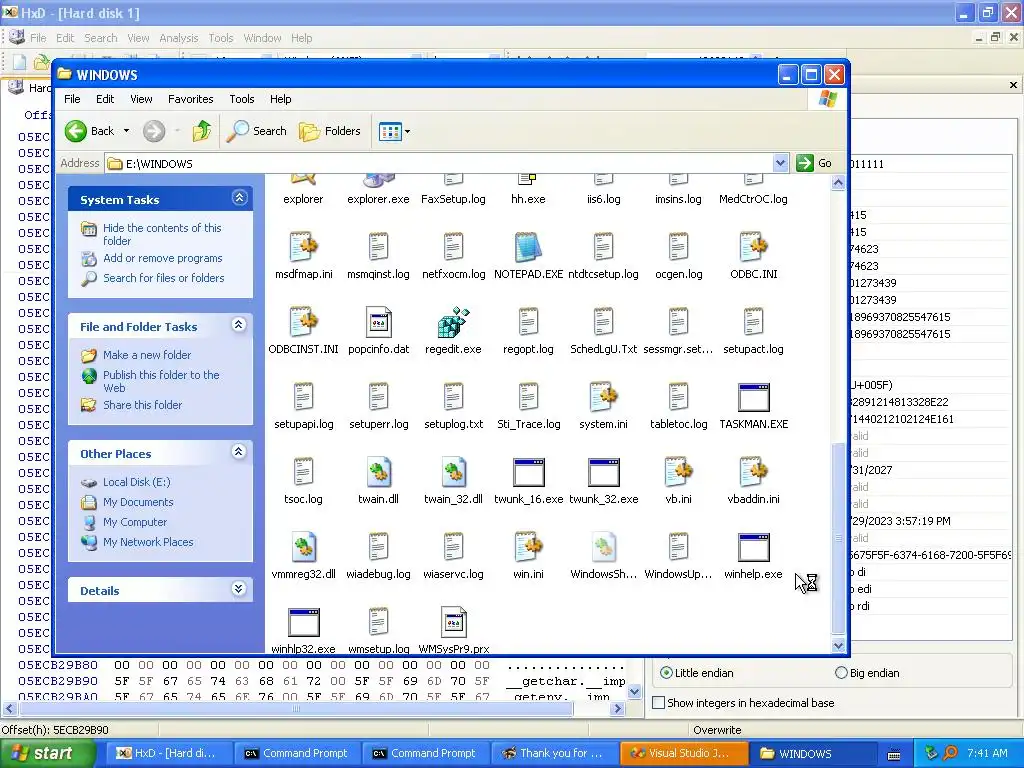This screenshot has height=768, width=1024.
Task: Click Make a new folder link
Action: coord(147,355)
